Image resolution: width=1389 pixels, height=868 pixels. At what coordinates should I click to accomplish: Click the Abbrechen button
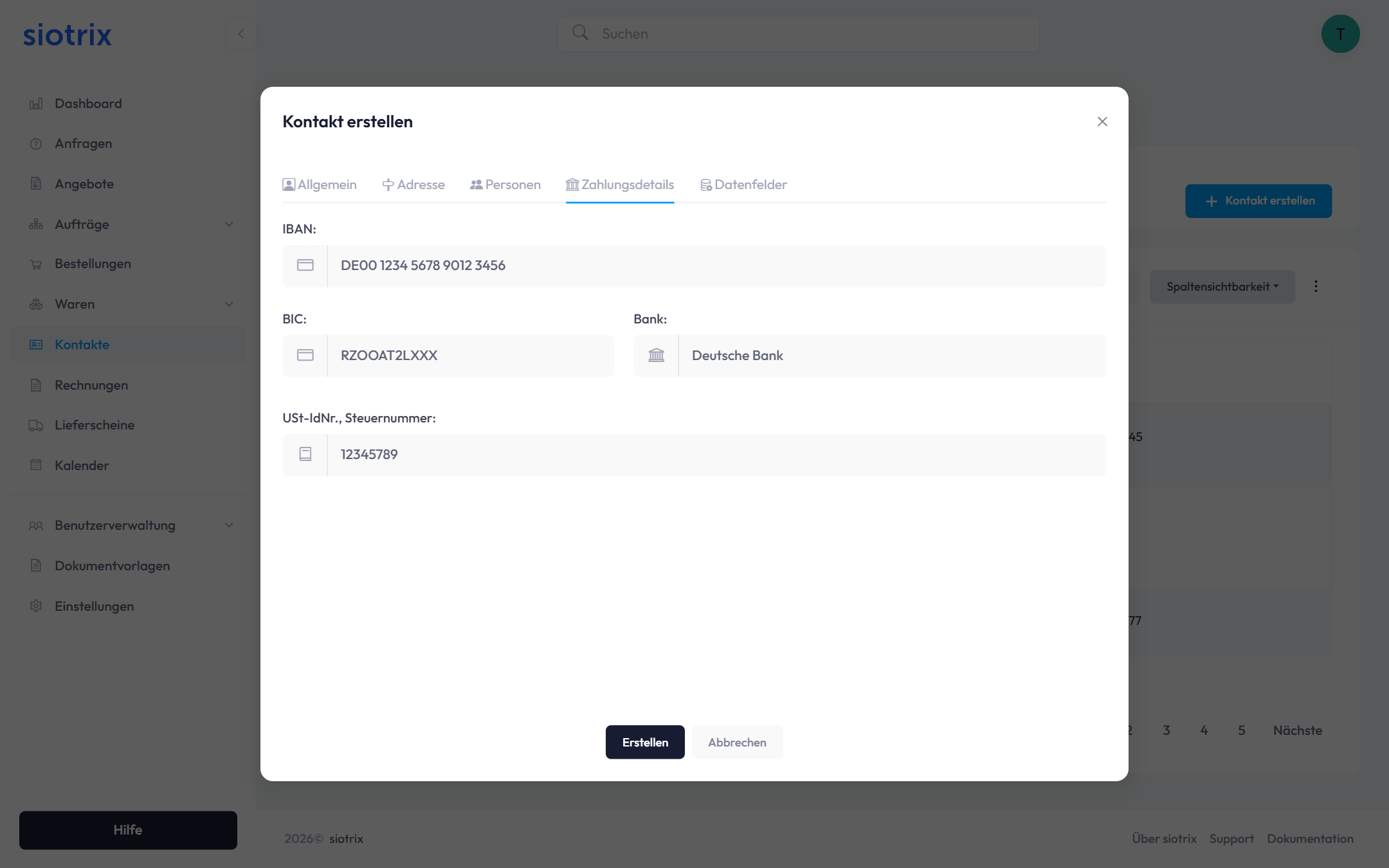click(x=737, y=742)
